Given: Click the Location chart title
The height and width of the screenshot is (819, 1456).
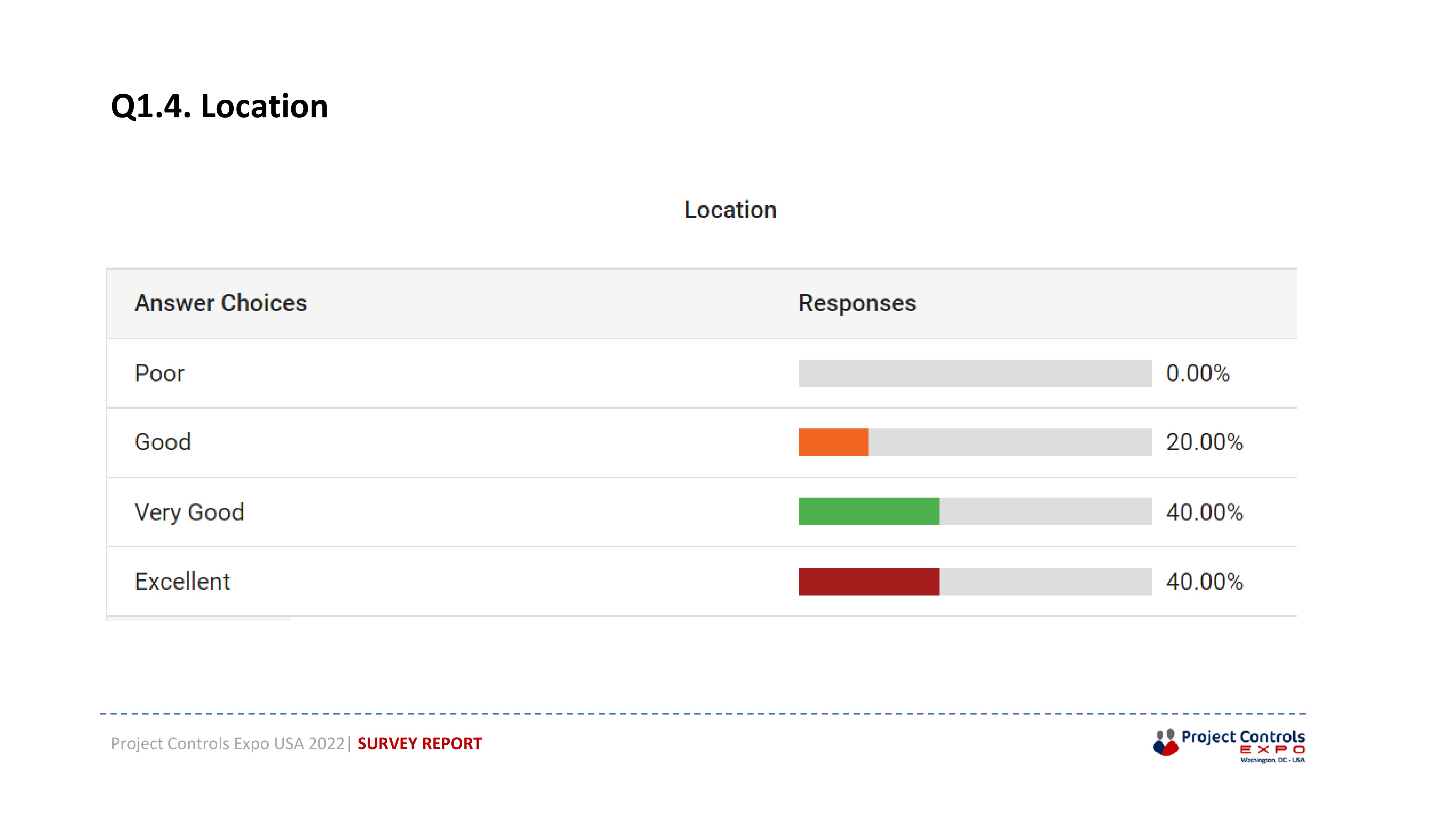Looking at the screenshot, I should click(x=730, y=210).
